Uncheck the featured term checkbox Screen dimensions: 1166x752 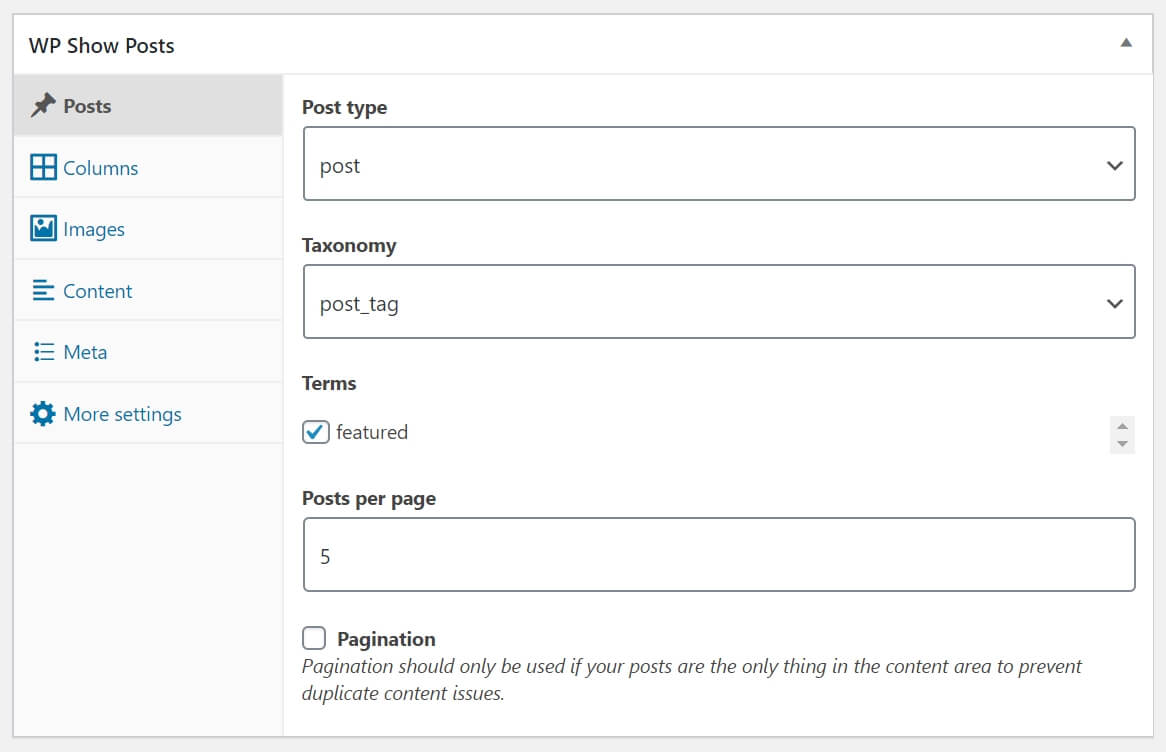315,432
